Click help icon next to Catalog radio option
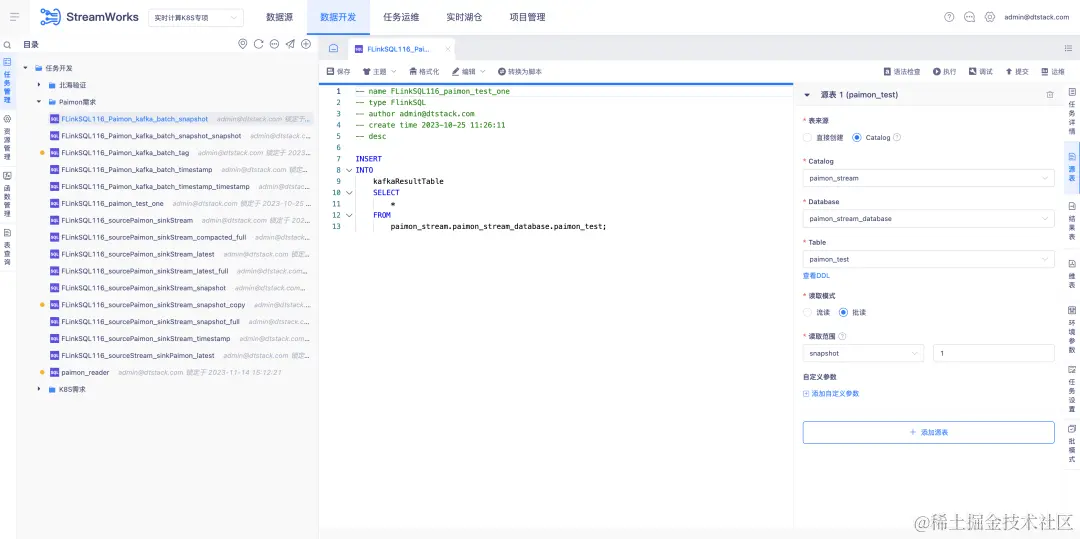This screenshot has height=539, width=1080. 897,137
